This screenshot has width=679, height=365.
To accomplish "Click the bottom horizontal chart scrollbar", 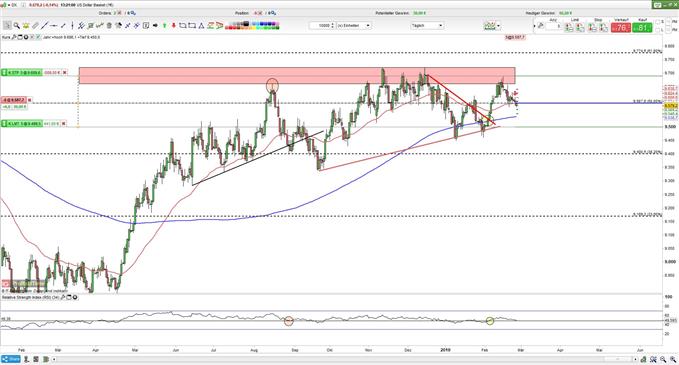I will (345, 359).
